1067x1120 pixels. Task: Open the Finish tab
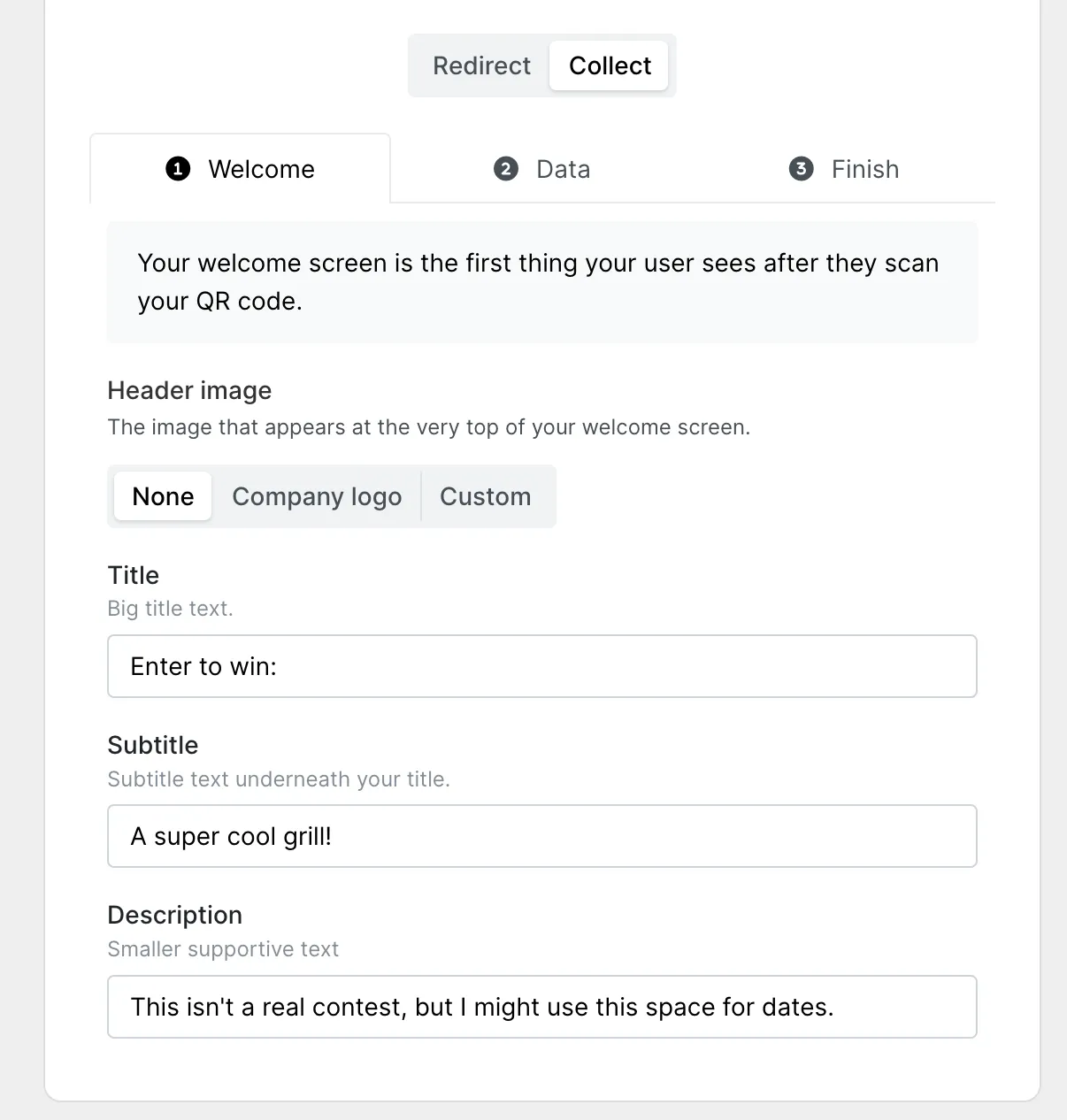click(844, 169)
